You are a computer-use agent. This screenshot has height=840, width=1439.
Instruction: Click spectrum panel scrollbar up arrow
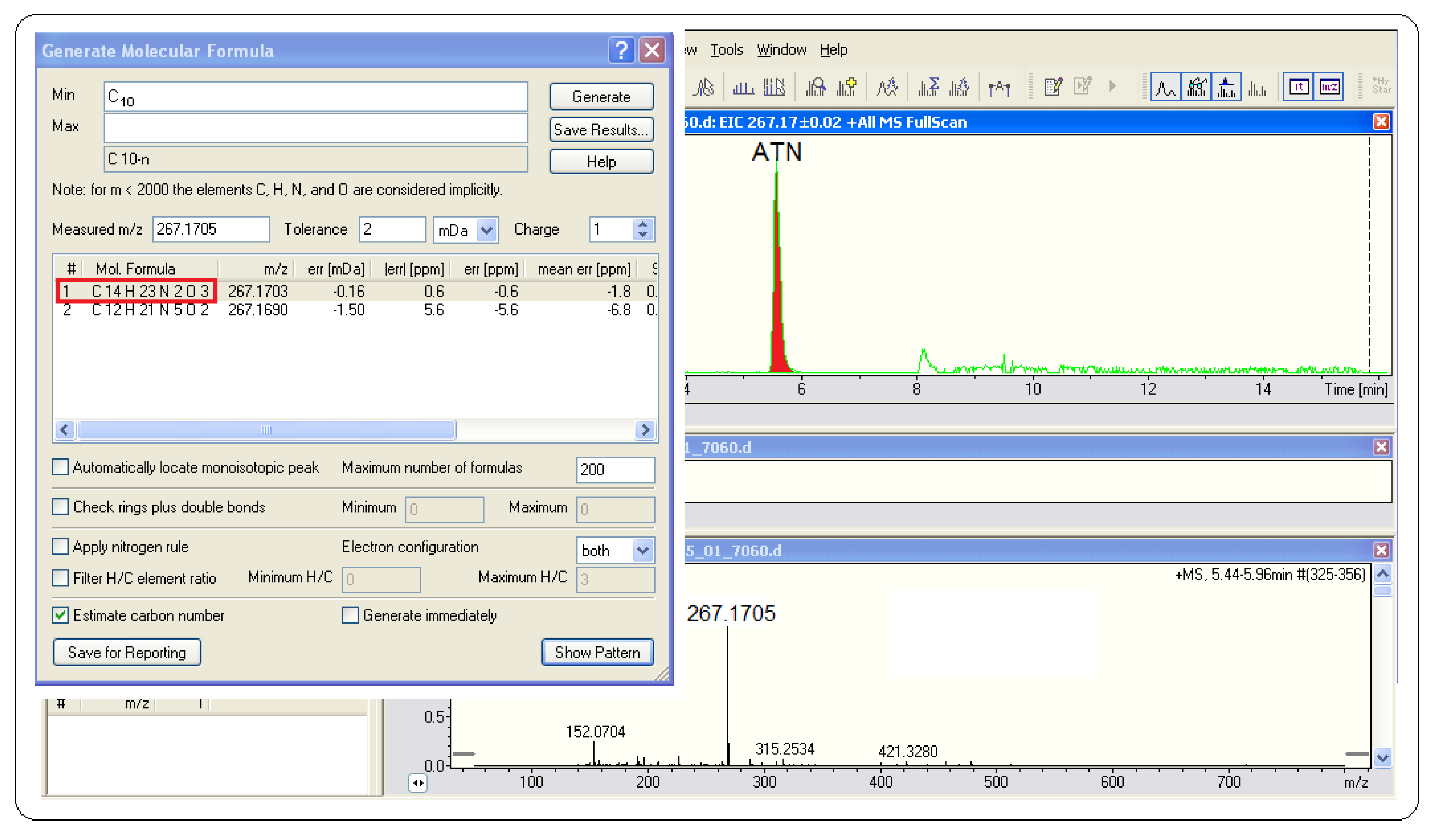(1382, 574)
